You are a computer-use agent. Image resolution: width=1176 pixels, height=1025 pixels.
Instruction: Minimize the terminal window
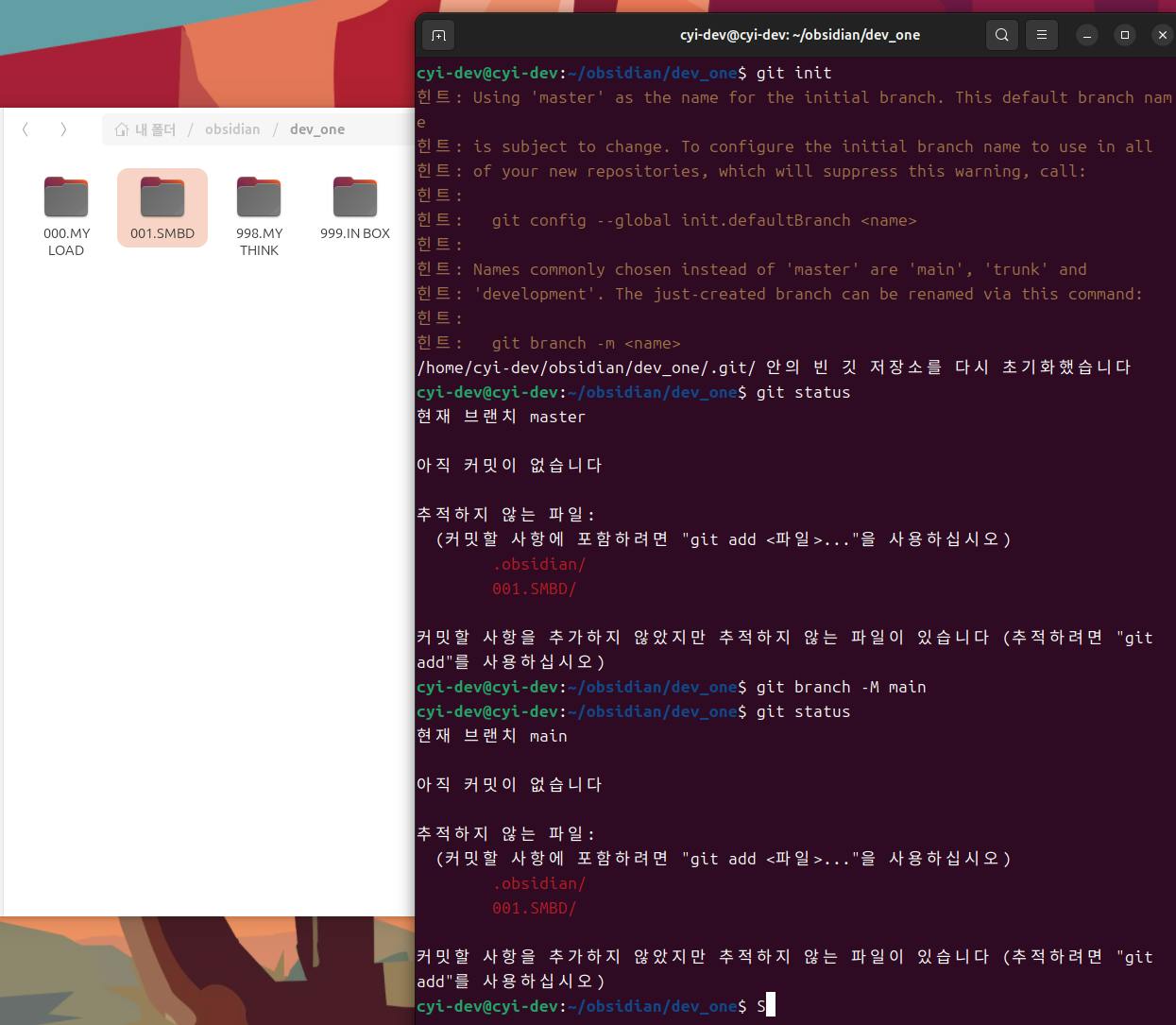click(x=1087, y=35)
